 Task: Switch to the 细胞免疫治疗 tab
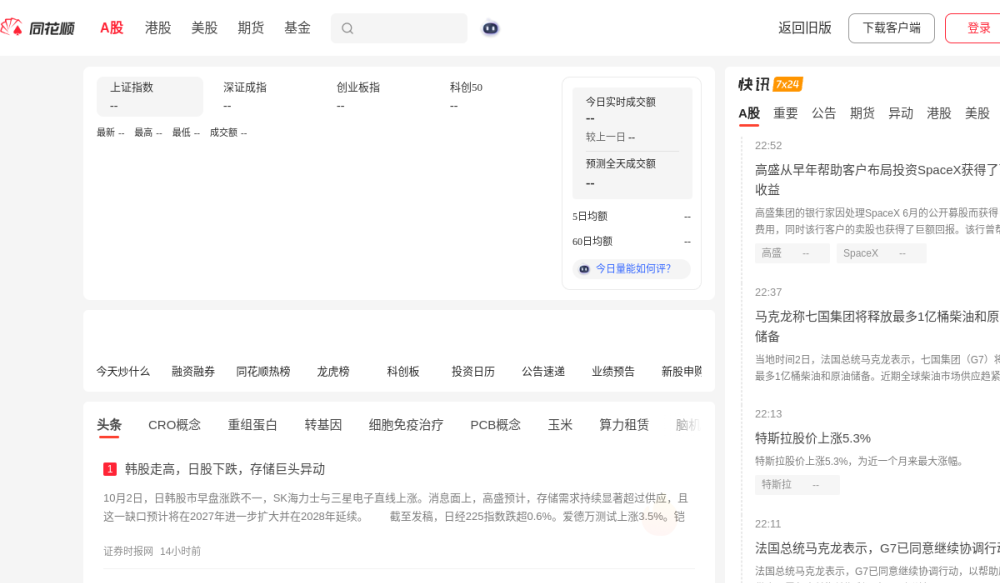pos(406,425)
